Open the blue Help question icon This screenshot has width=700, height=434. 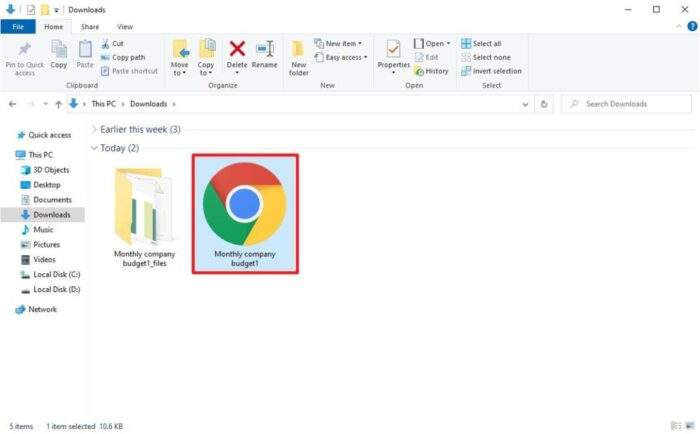pos(692,27)
